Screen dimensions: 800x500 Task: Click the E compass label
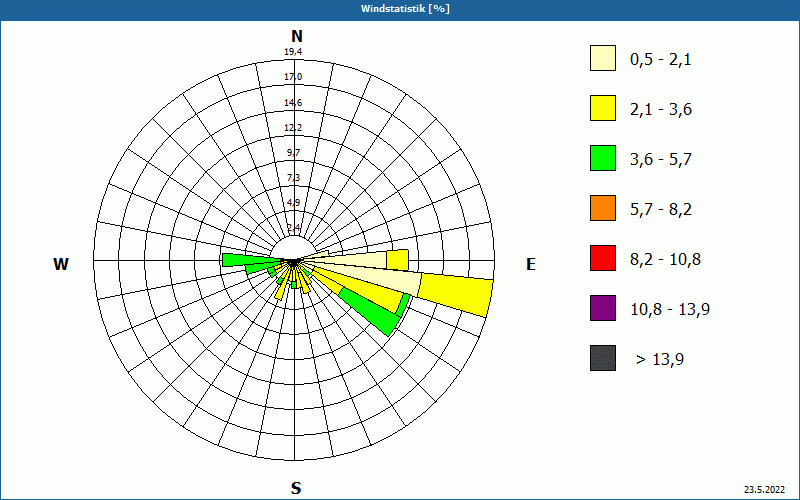click(531, 264)
